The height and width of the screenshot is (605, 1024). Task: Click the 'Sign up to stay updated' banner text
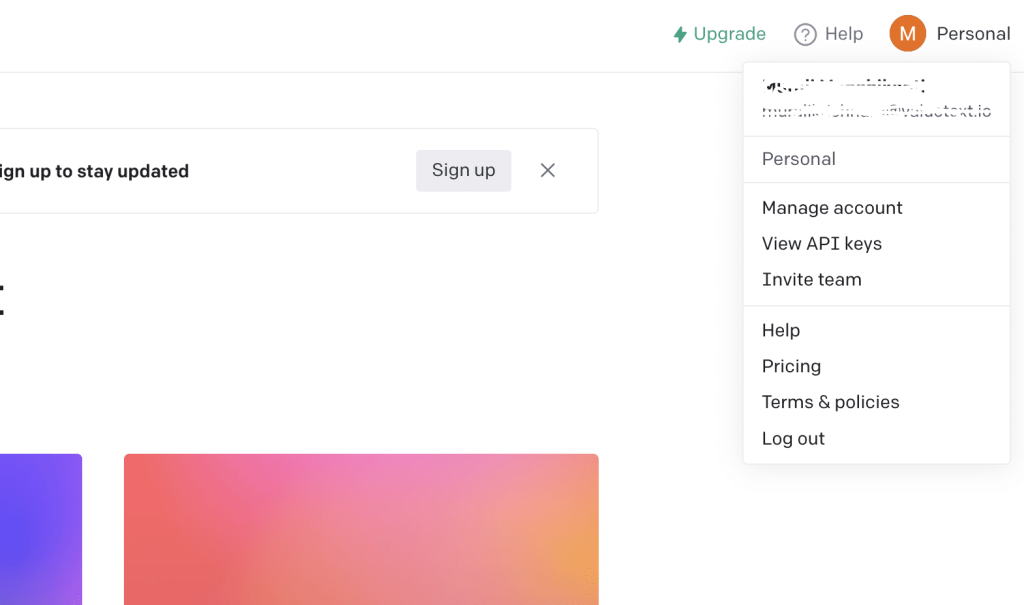(94, 171)
